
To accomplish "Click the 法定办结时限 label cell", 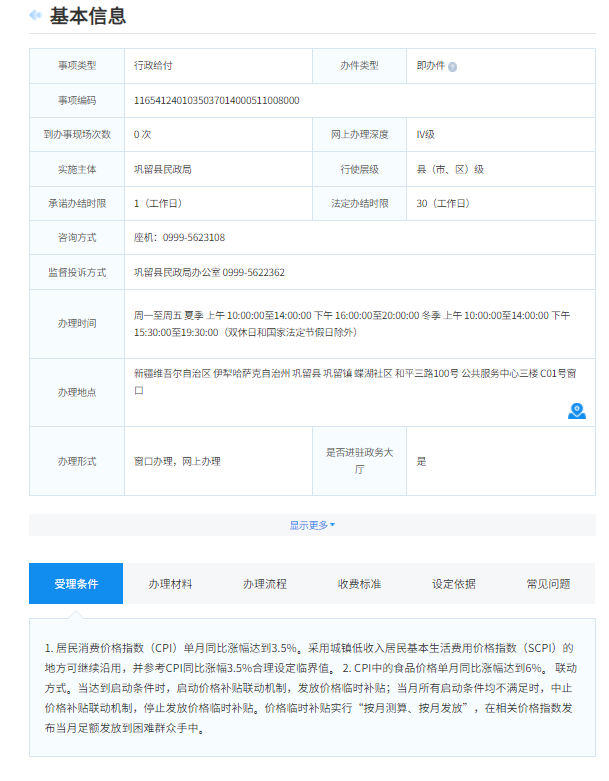I will point(360,204).
